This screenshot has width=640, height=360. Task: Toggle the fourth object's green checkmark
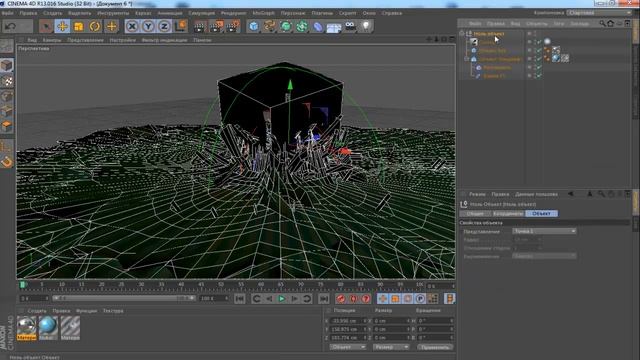[x=538, y=59]
